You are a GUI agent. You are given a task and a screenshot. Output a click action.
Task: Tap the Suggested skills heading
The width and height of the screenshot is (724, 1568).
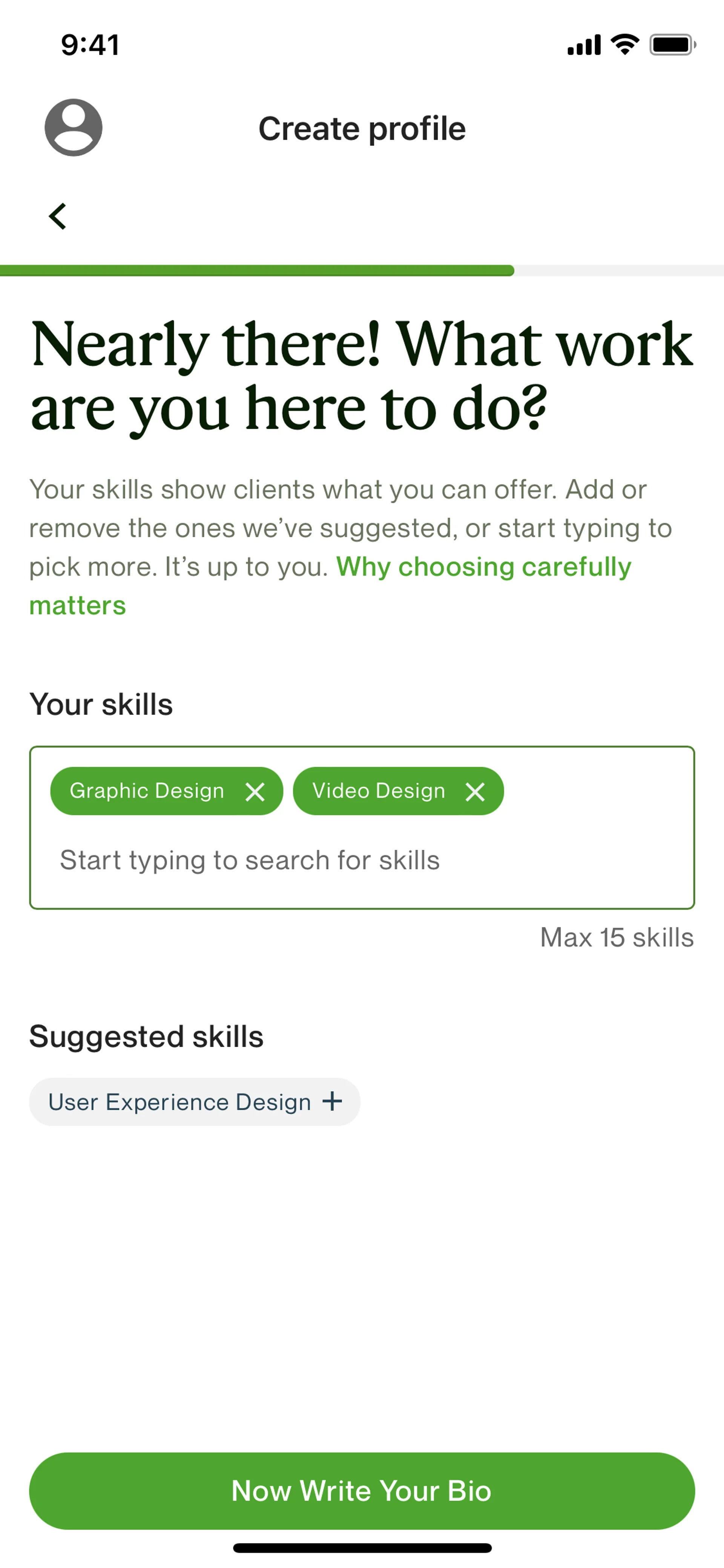[x=146, y=1036]
